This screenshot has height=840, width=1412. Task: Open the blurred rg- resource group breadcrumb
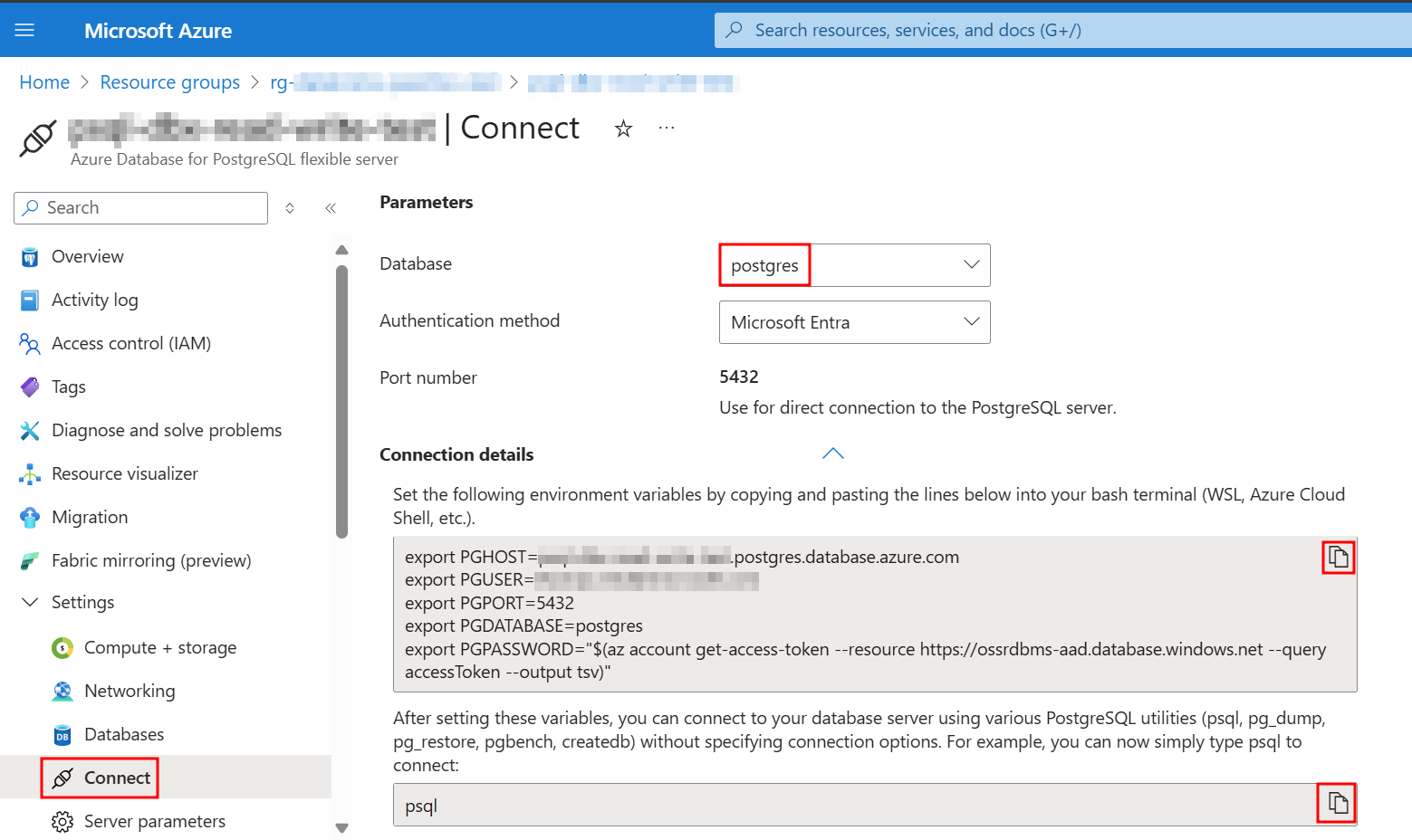click(385, 82)
